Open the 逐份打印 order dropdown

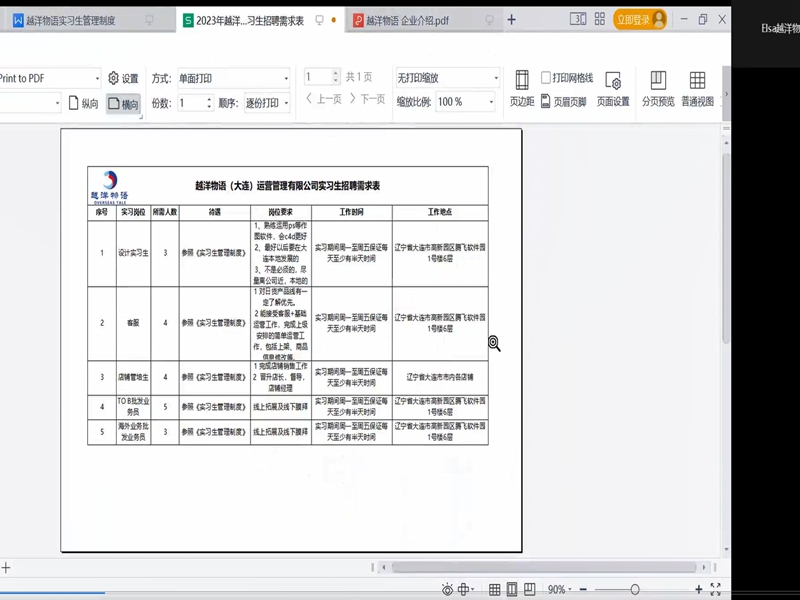click(267, 103)
